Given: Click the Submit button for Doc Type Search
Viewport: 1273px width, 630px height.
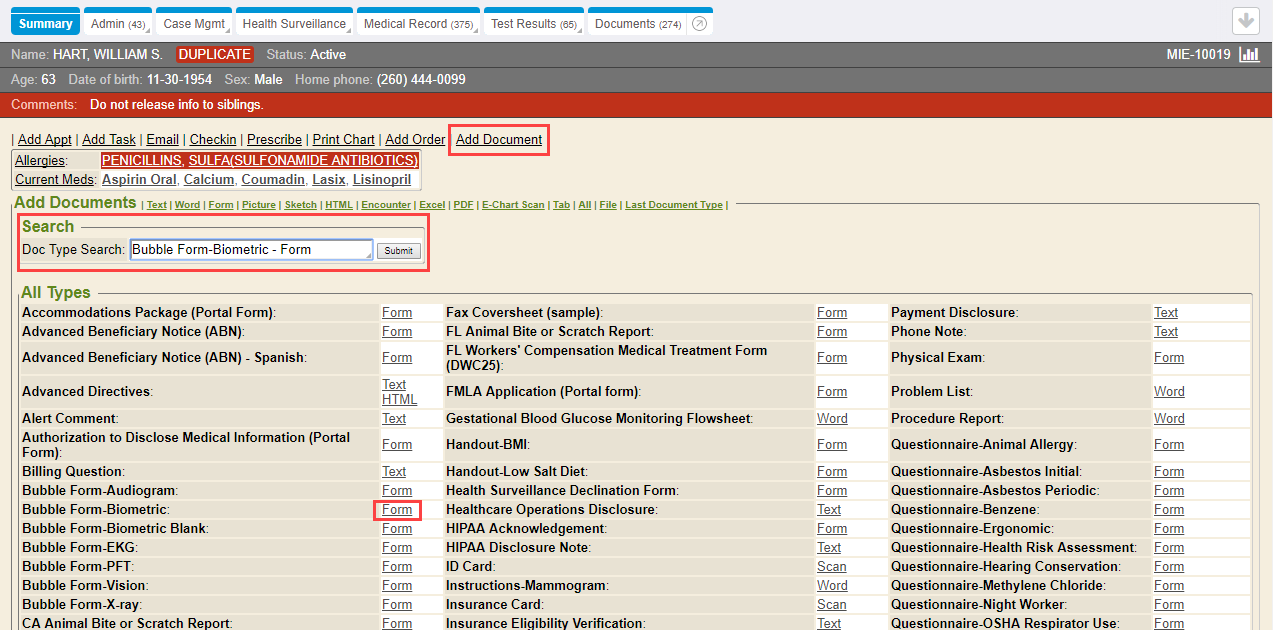Looking at the screenshot, I should [x=398, y=250].
